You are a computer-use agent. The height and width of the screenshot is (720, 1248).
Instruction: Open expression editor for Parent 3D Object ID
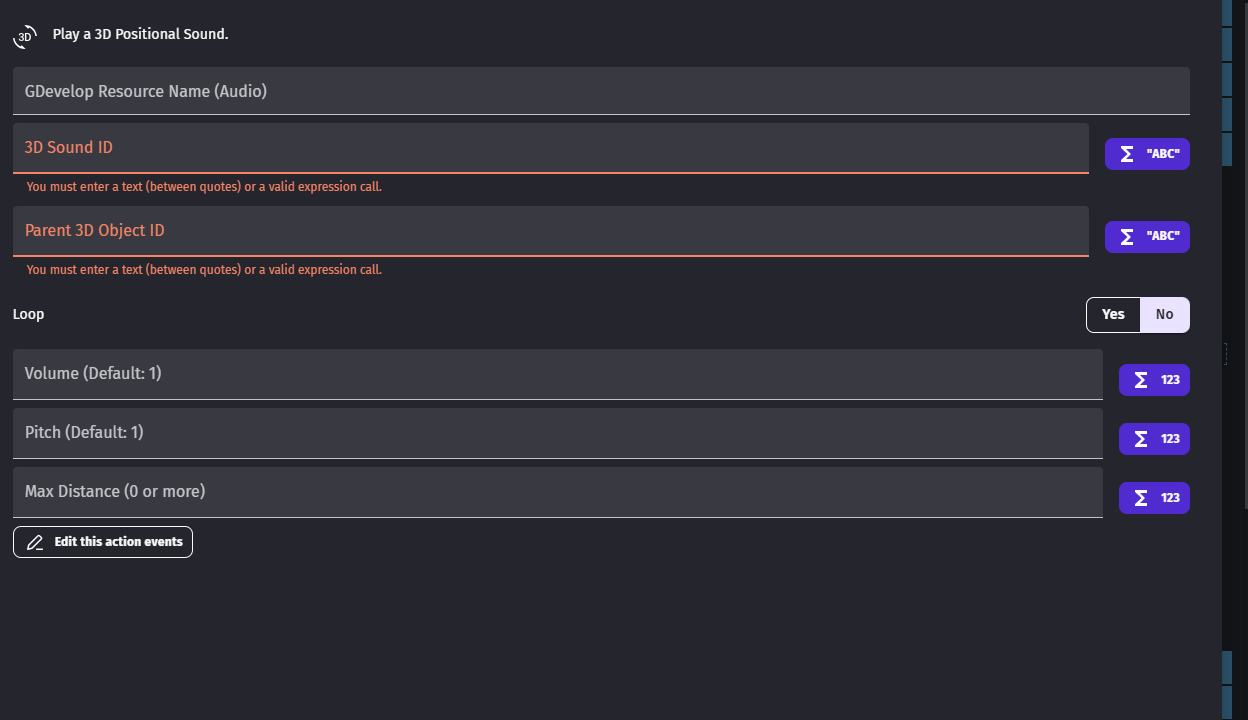click(x=1147, y=237)
